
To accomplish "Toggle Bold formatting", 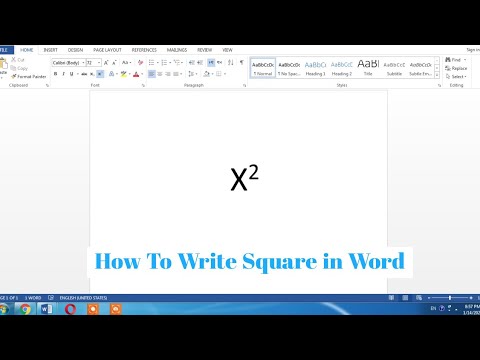I will (55, 74).
